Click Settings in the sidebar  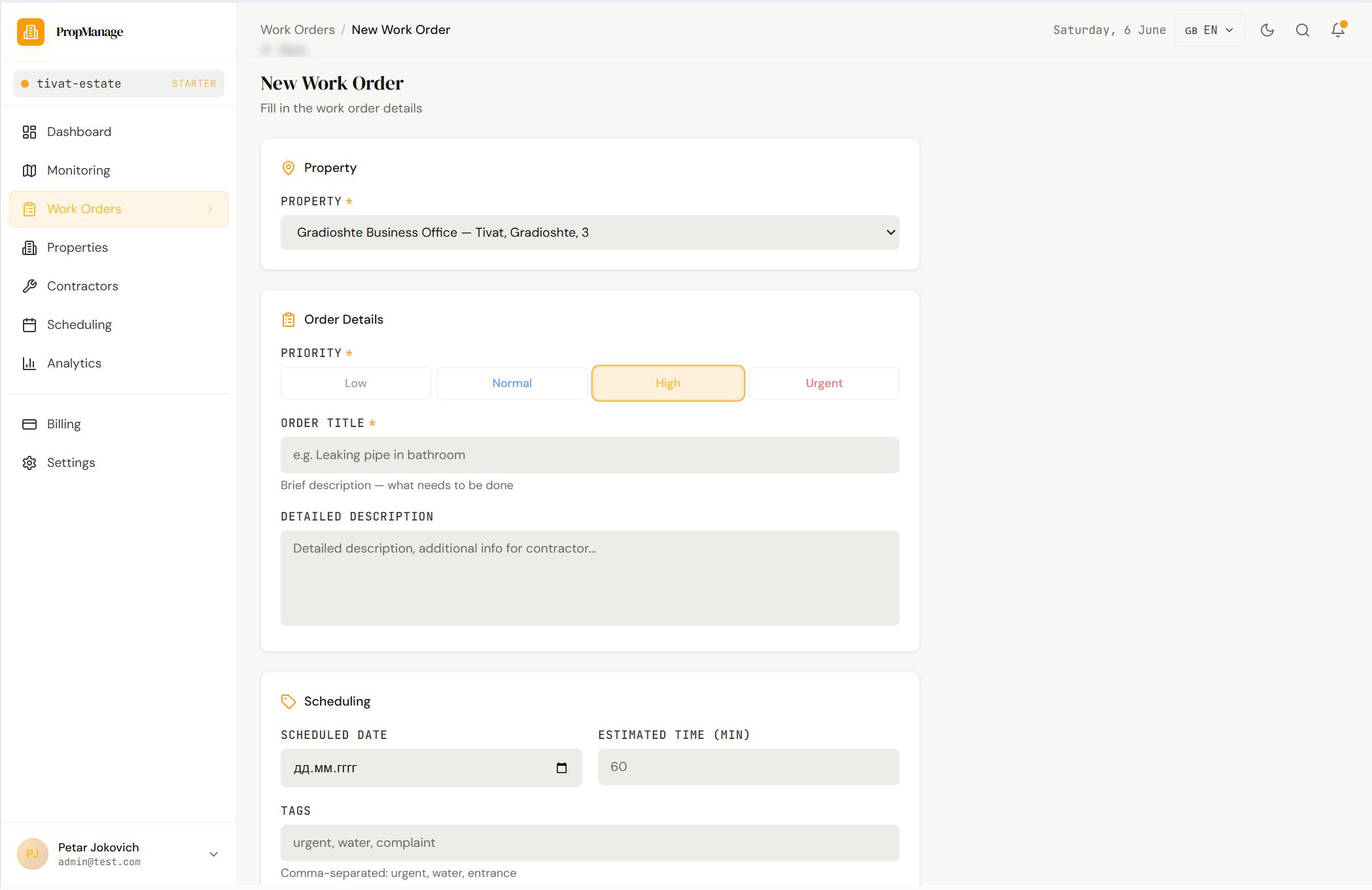point(118,463)
